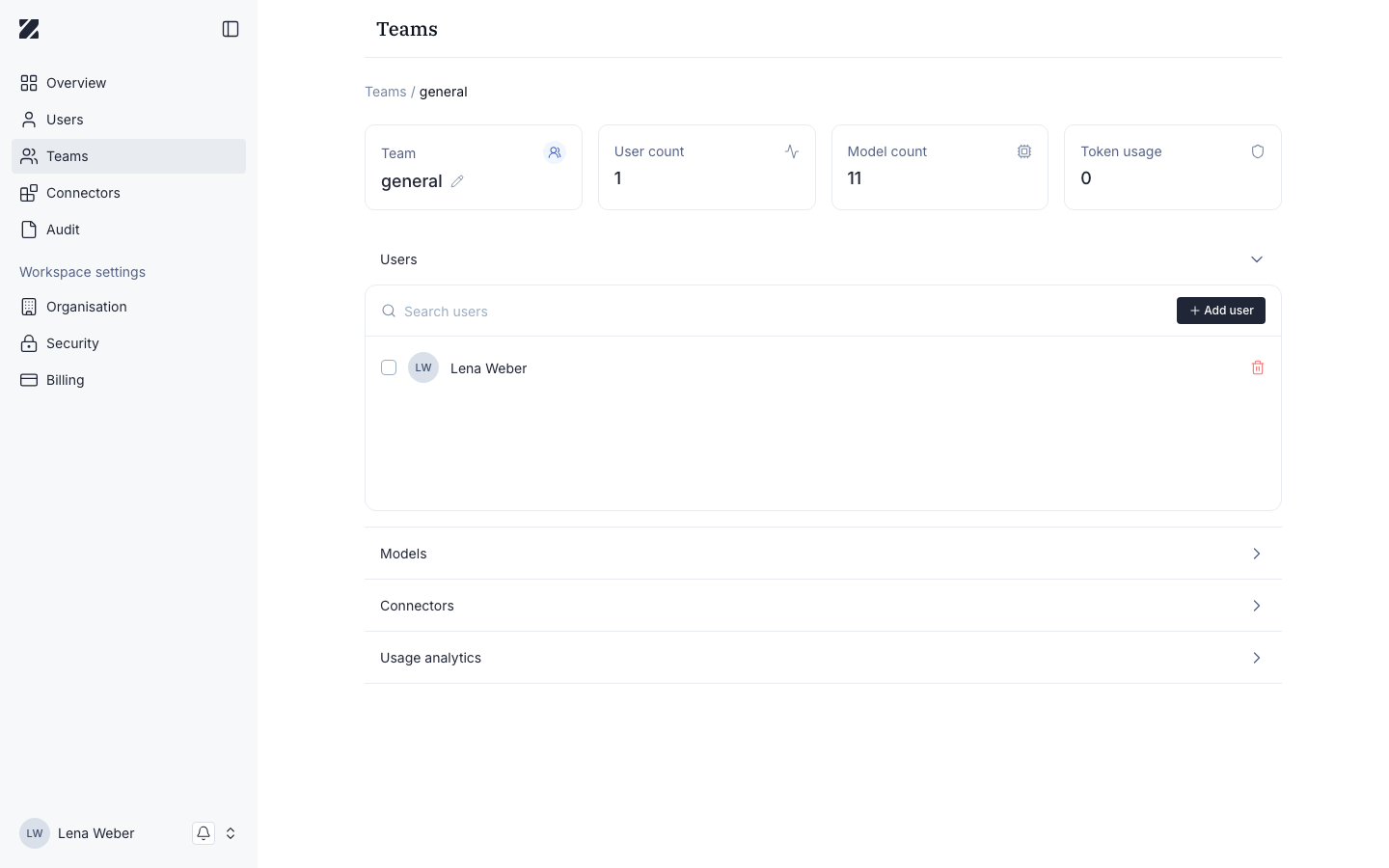Edit the team name with pencil icon
This screenshot has height=868, width=1389.
tap(457, 181)
